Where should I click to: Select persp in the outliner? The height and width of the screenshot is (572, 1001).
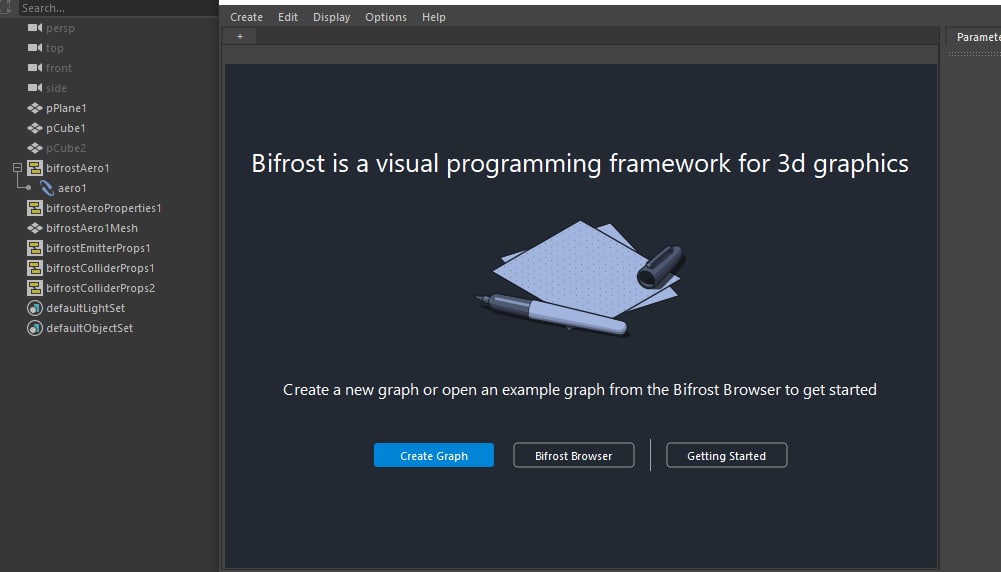[x=60, y=28]
